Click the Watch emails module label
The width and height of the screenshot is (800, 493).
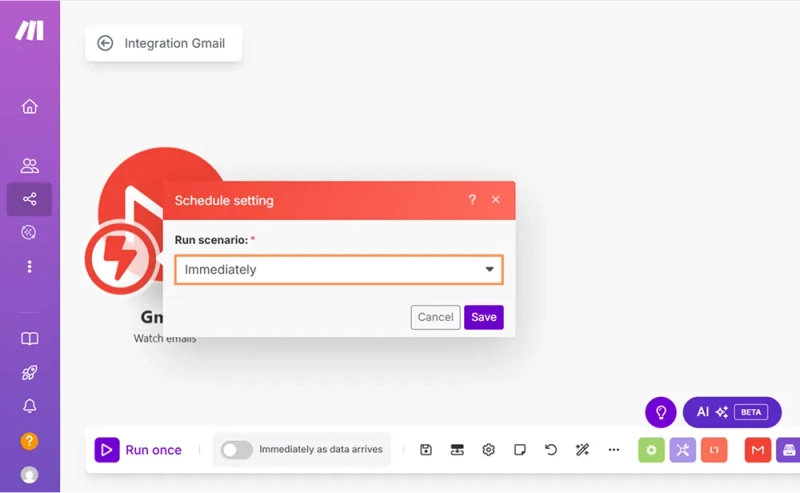pyautogui.click(x=165, y=338)
